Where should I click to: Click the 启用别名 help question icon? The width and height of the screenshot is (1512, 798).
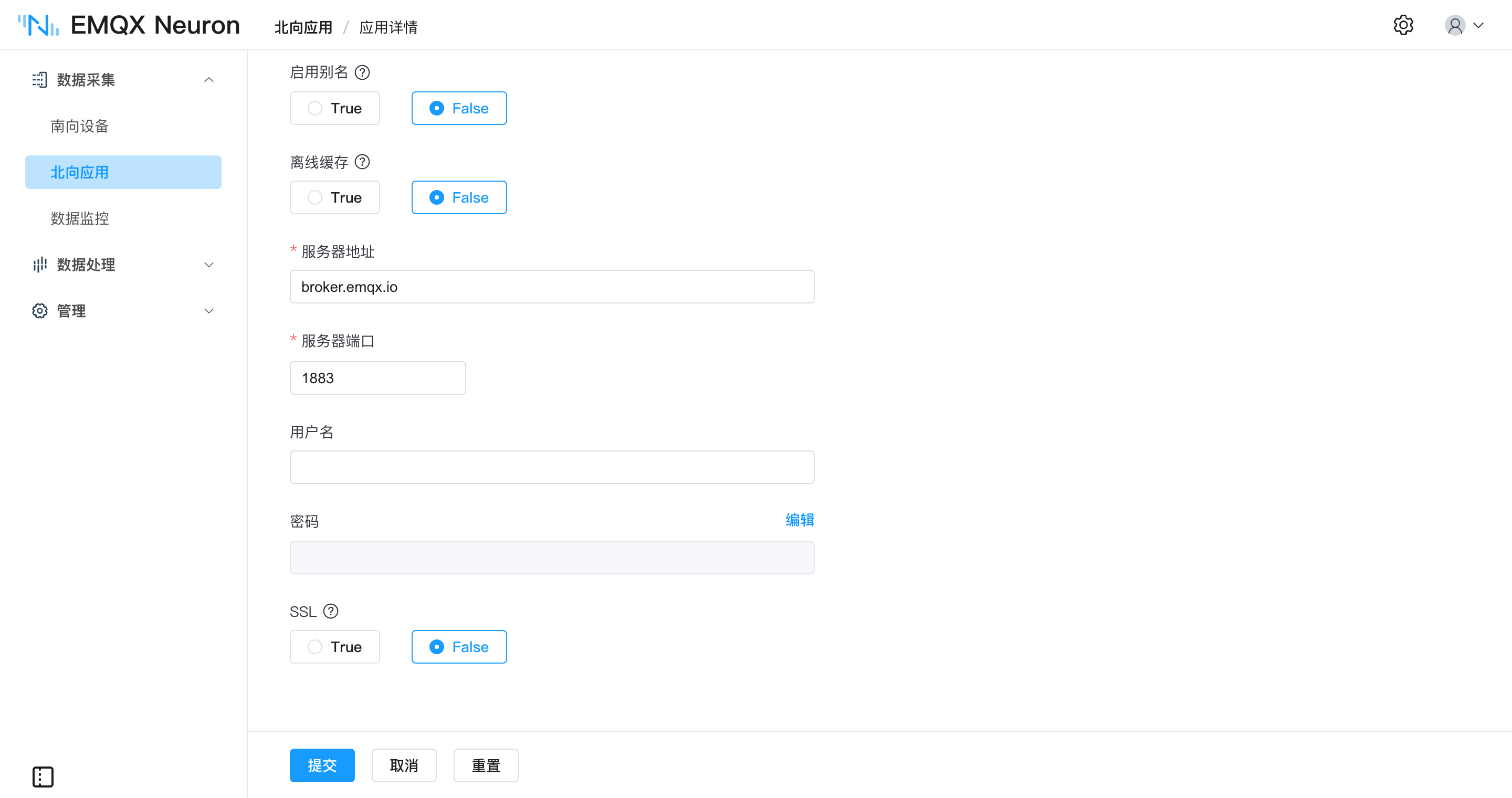[x=362, y=72]
